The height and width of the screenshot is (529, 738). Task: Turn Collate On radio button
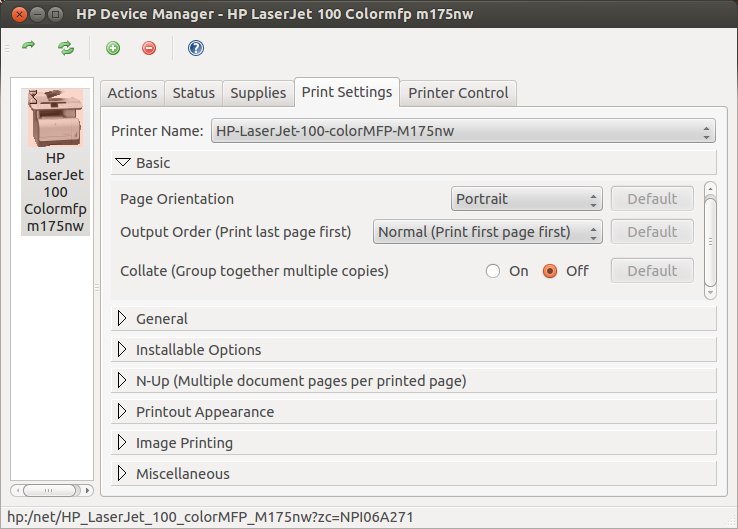492,271
